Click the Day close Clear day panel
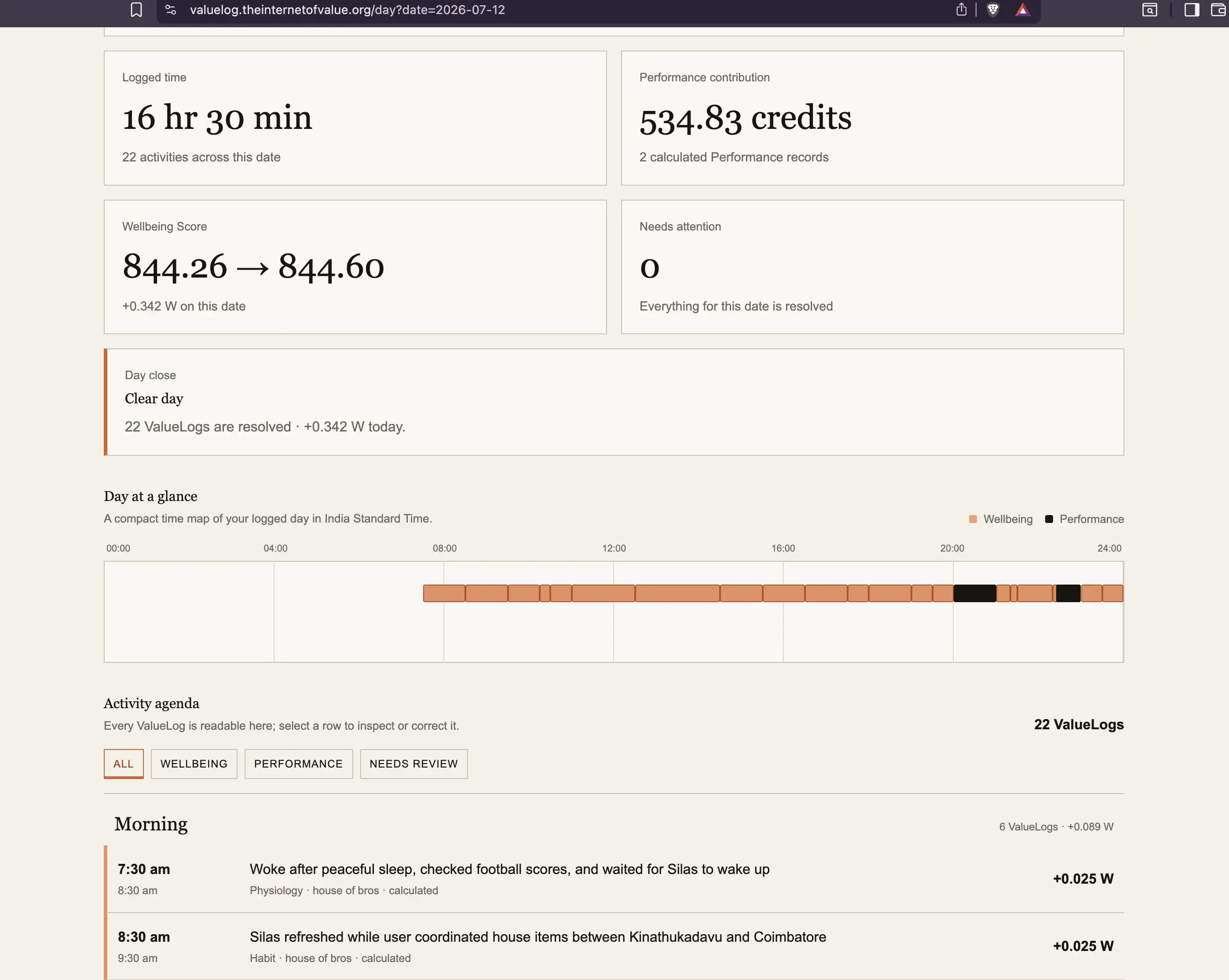 click(x=614, y=402)
